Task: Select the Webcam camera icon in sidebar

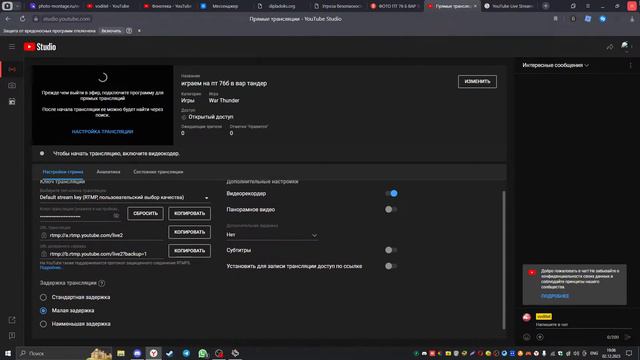Action: click(12, 85)
